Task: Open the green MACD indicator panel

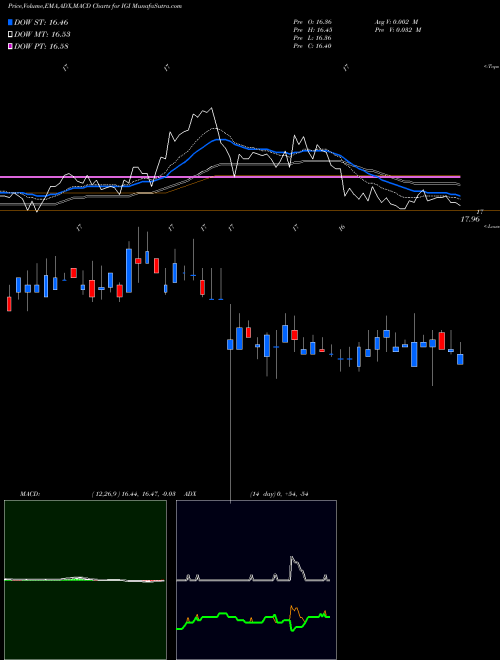Action: tap(85, 580)
